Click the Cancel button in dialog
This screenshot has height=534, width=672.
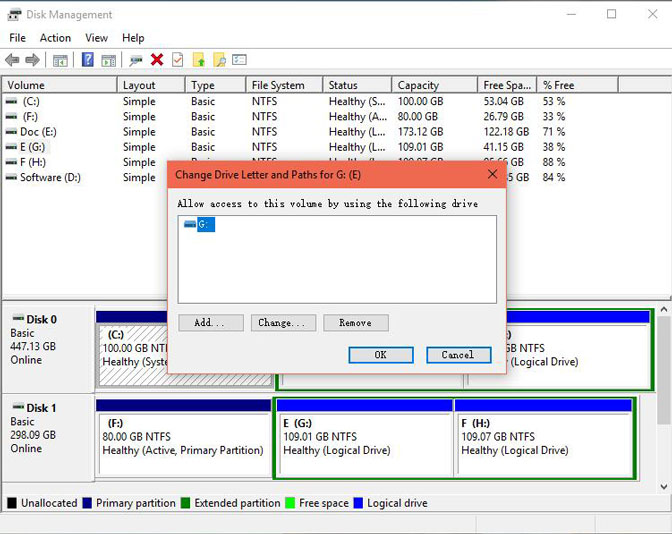459,355
